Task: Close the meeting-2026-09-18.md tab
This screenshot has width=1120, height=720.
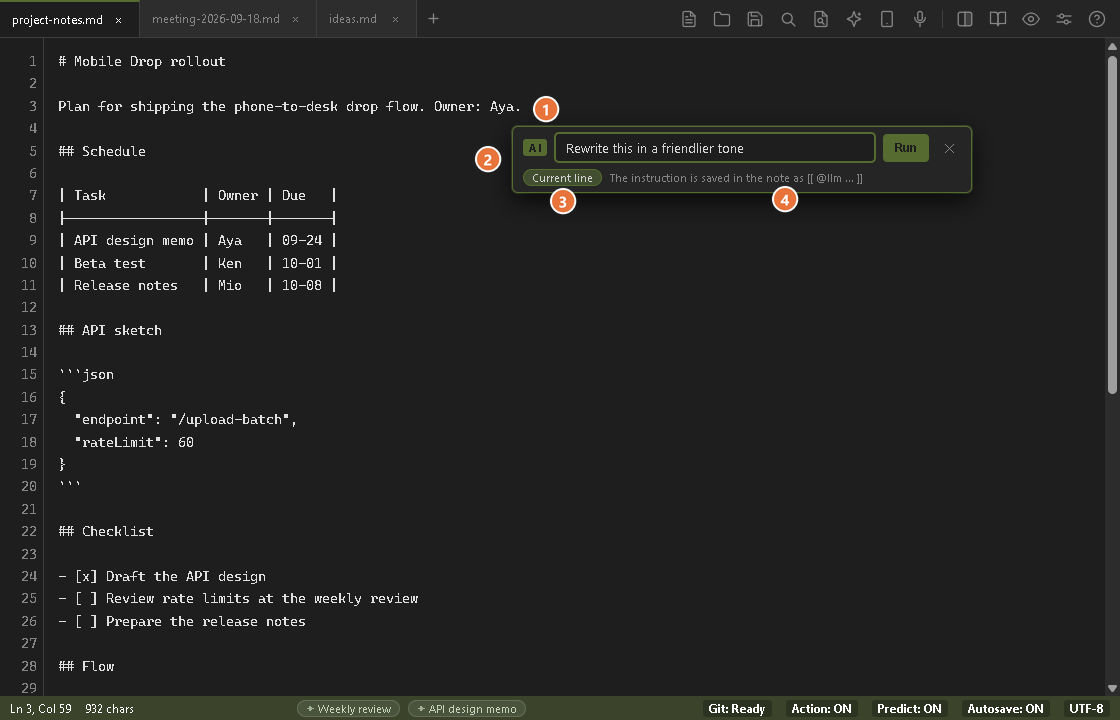Action: [296, 19]
